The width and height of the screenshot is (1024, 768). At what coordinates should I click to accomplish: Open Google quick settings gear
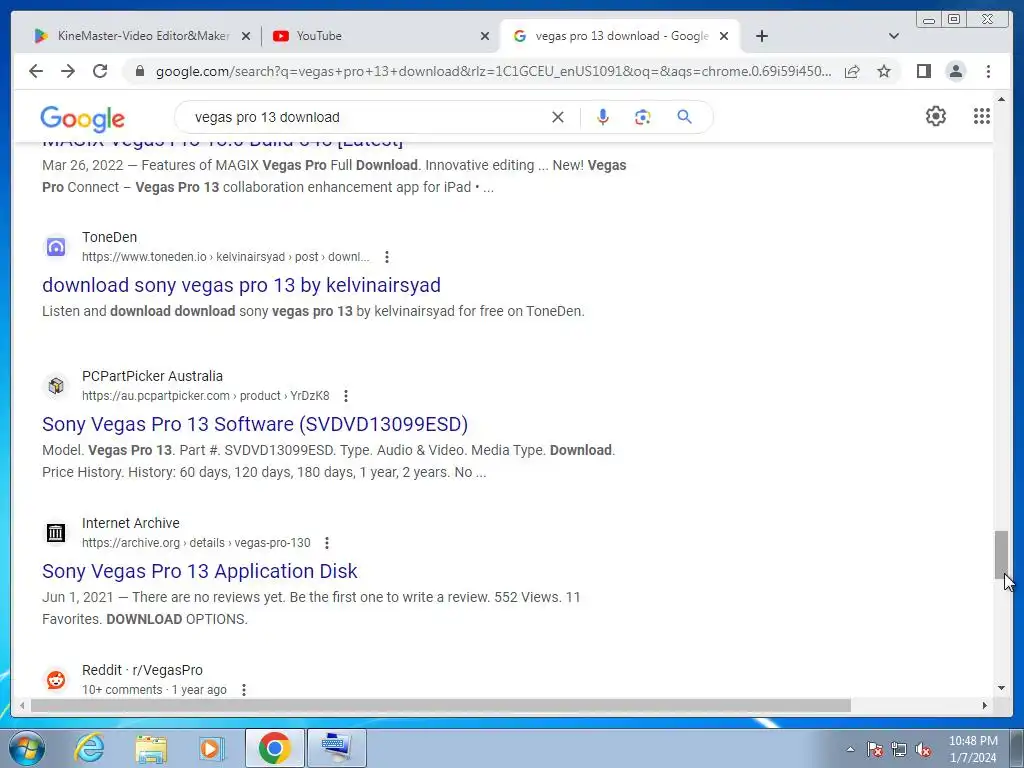(936, 116)
